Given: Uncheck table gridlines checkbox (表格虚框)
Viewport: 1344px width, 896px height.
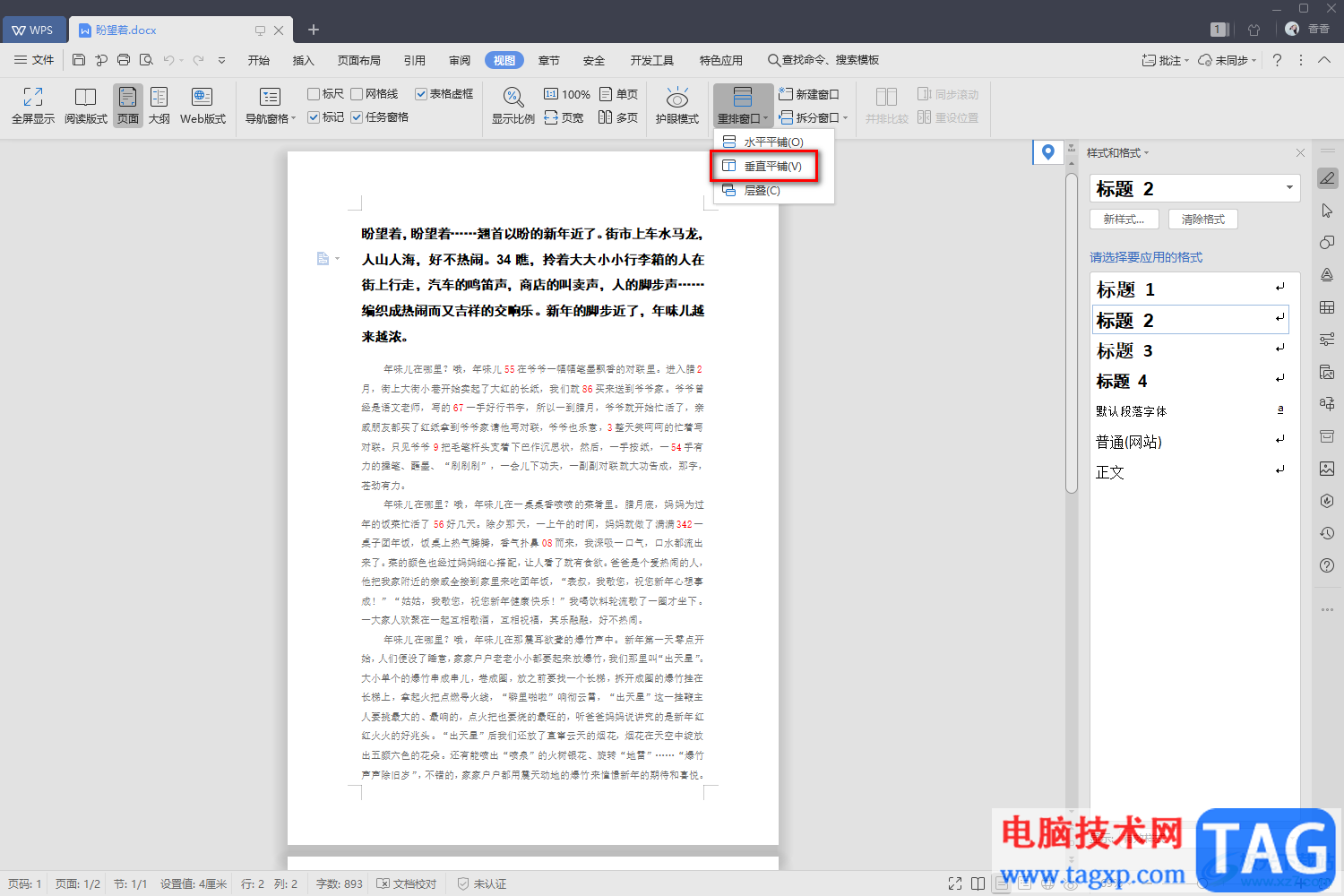Looking at the screenshot, I should (x=421, y=94).
